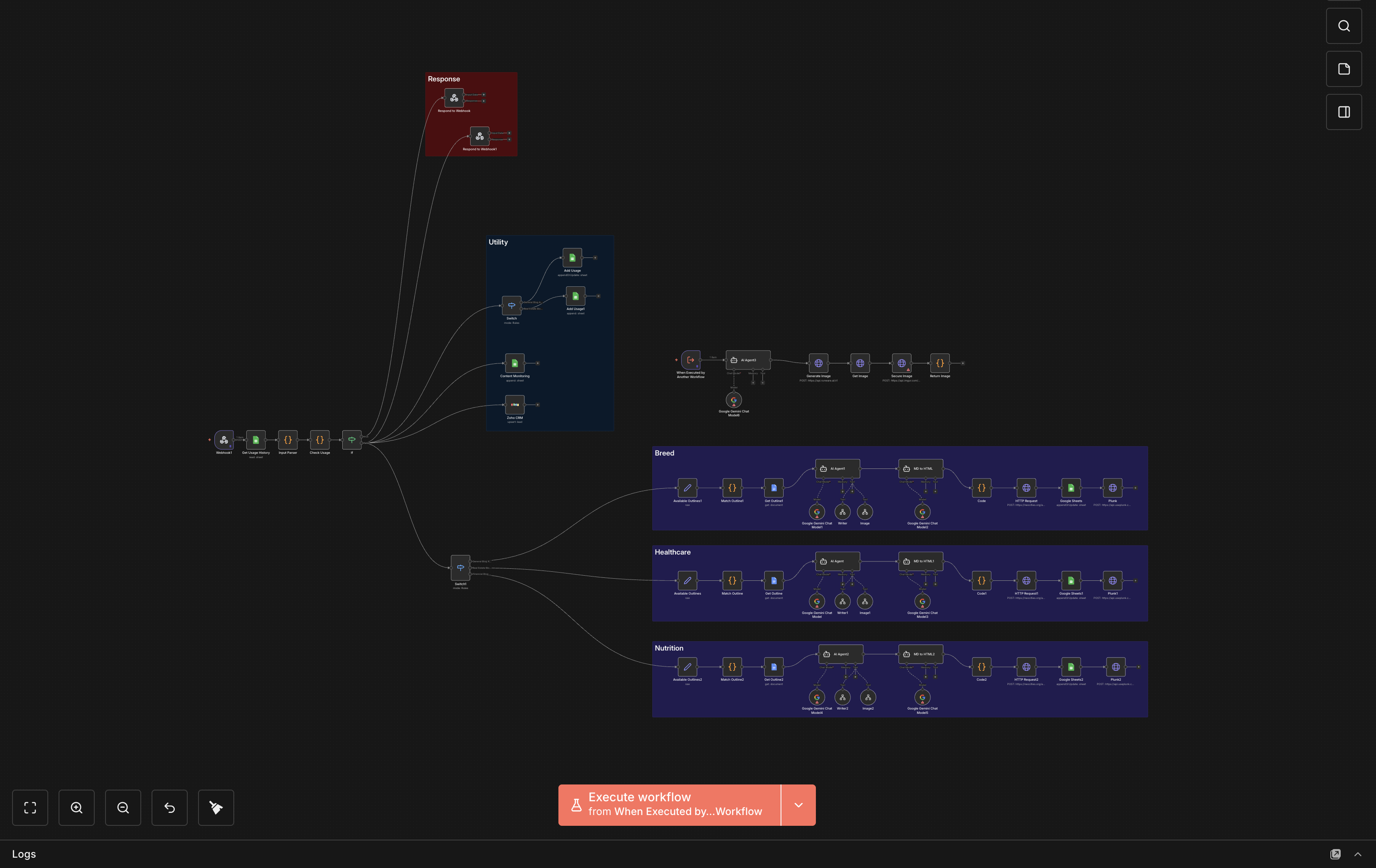Select the AI Agent3 node

coord(748,360)
